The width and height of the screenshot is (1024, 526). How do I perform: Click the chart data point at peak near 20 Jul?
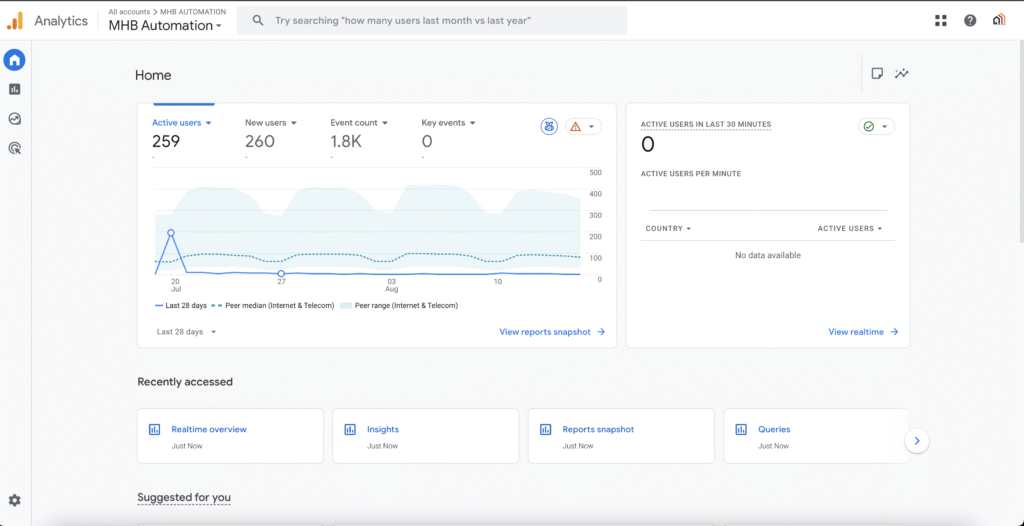[171, 233]
